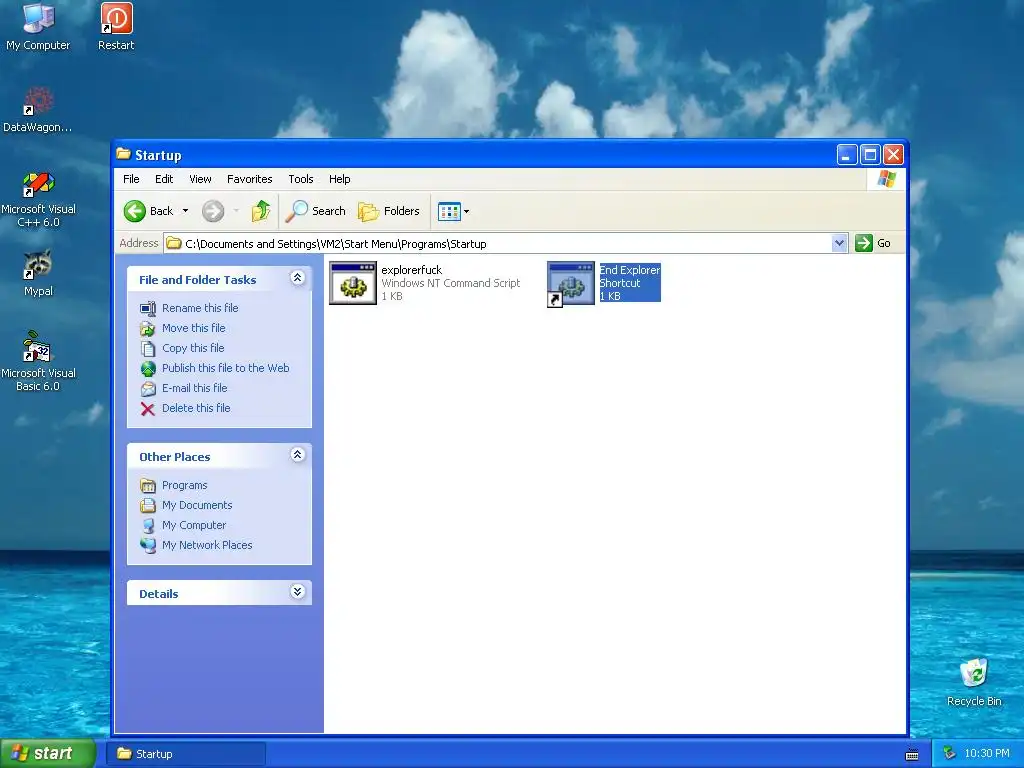Open the Start menu button
The image size is (1024, 768).
48,754
